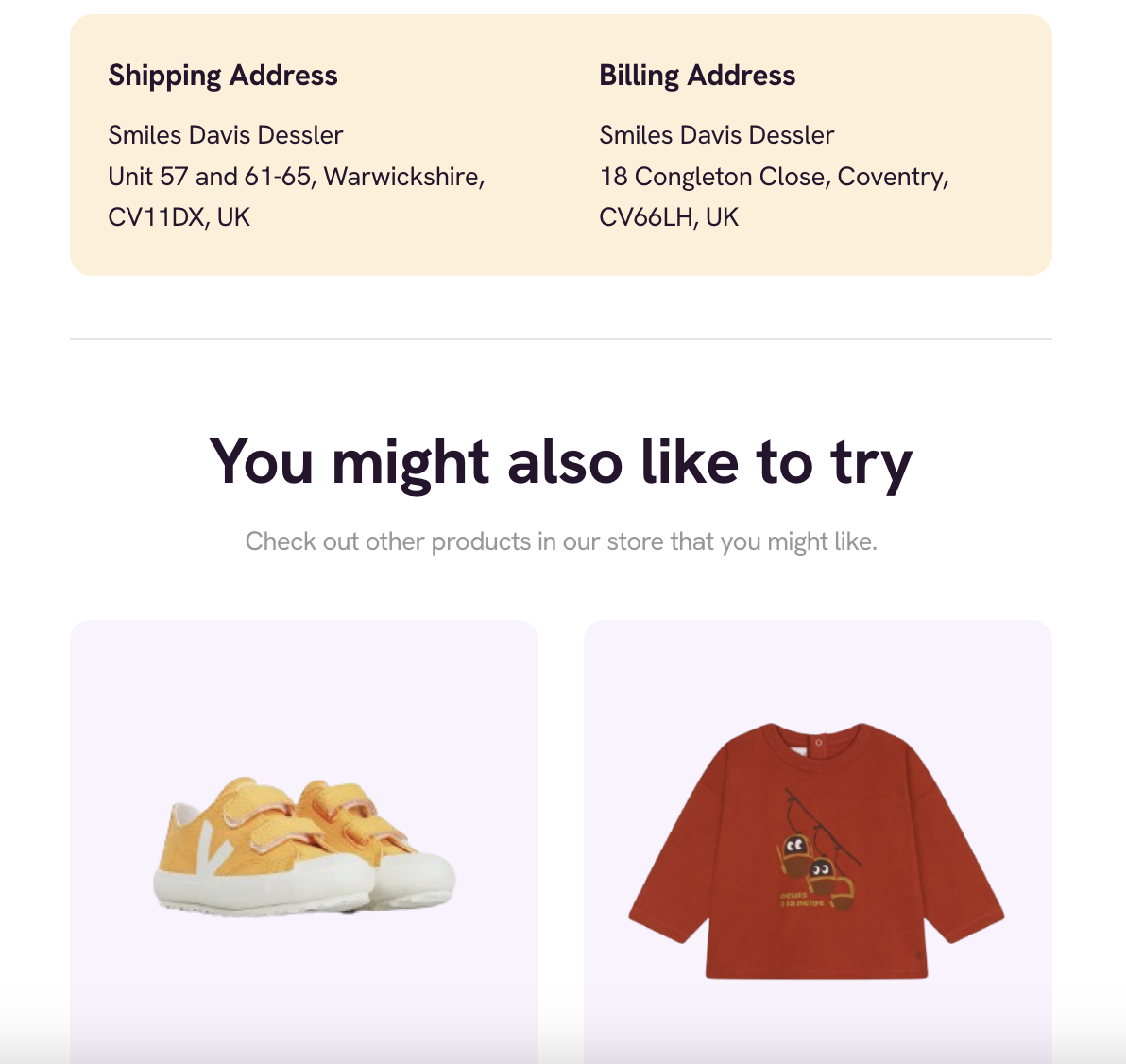Click empty lavender area above the sneakers

point(304,690)
